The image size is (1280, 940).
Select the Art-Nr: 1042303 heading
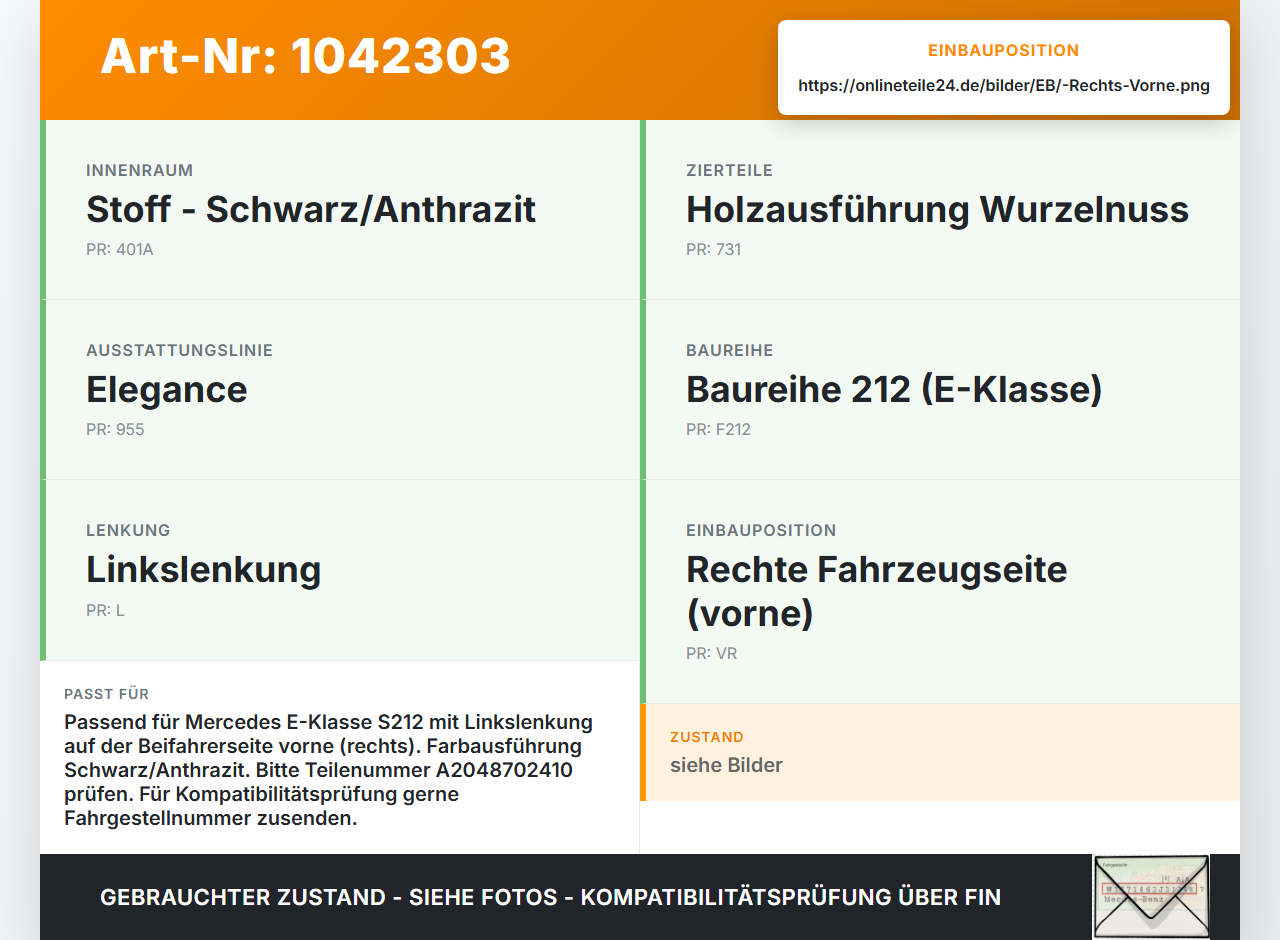pyautogui.click(x=305, y=56)
